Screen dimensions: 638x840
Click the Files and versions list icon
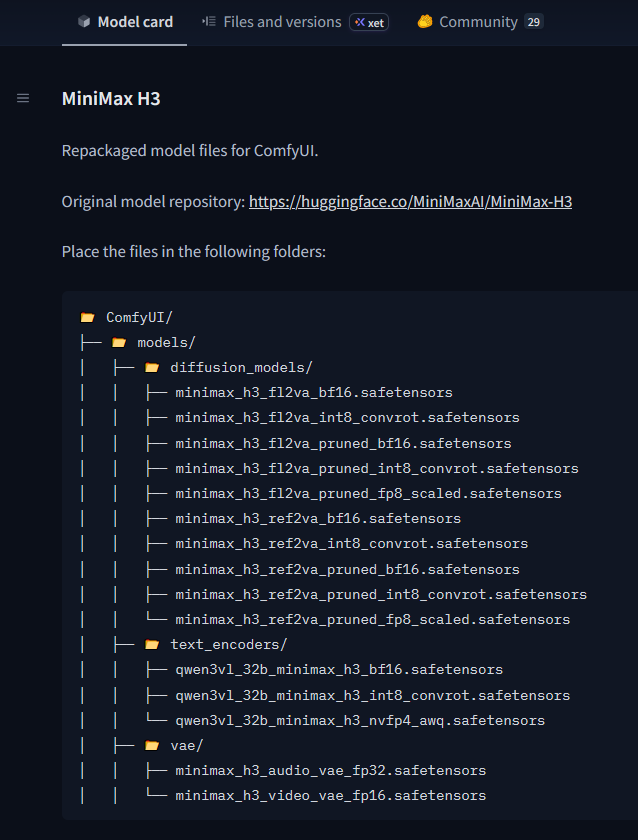pos(209,21)
